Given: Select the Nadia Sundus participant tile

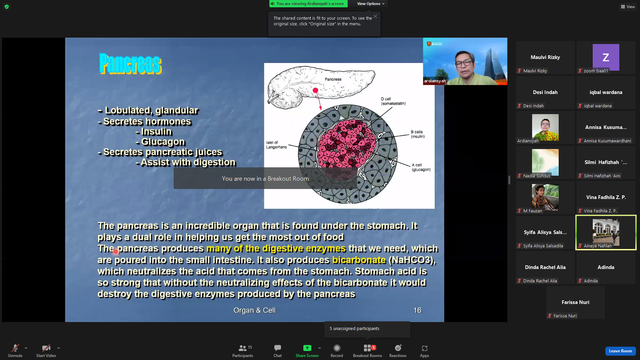Looking at the screenshot, I should point(545,162).
